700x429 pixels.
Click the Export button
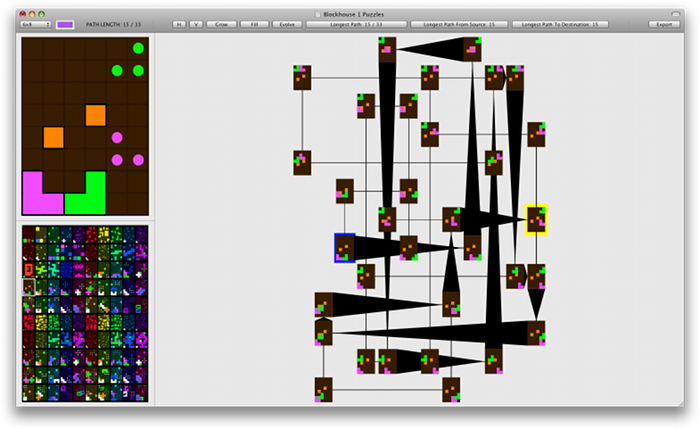(664, 24)
